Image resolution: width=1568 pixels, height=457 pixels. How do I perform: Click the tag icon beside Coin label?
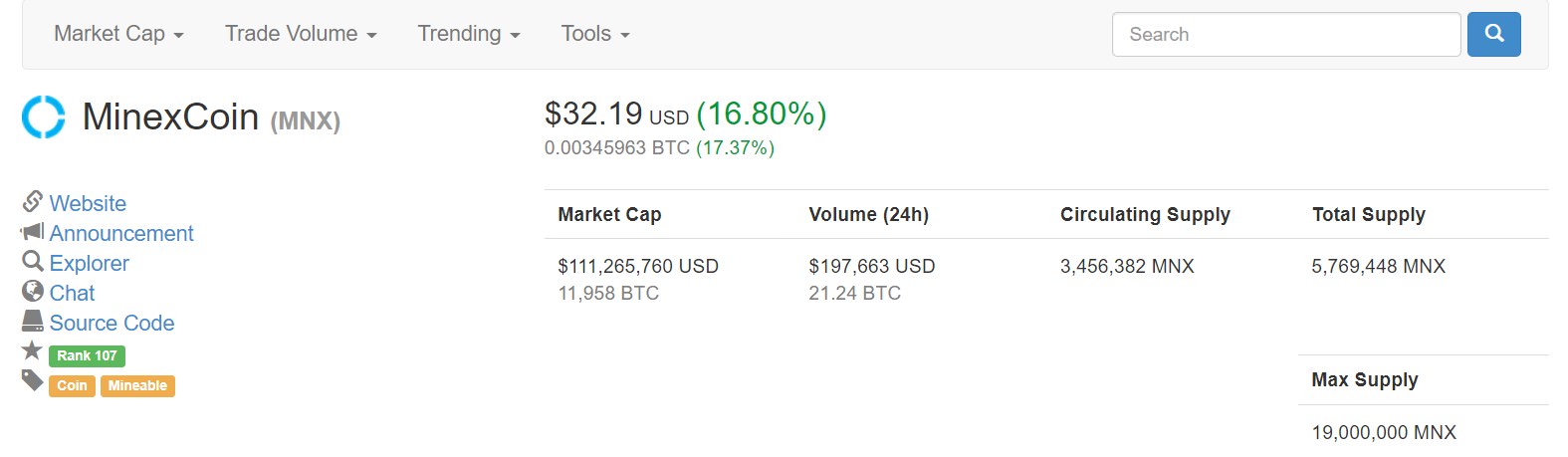[33, 380]
